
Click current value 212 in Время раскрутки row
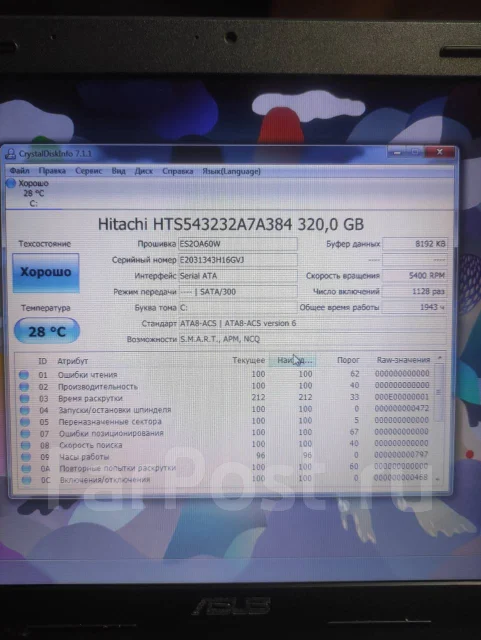point(258,397)
